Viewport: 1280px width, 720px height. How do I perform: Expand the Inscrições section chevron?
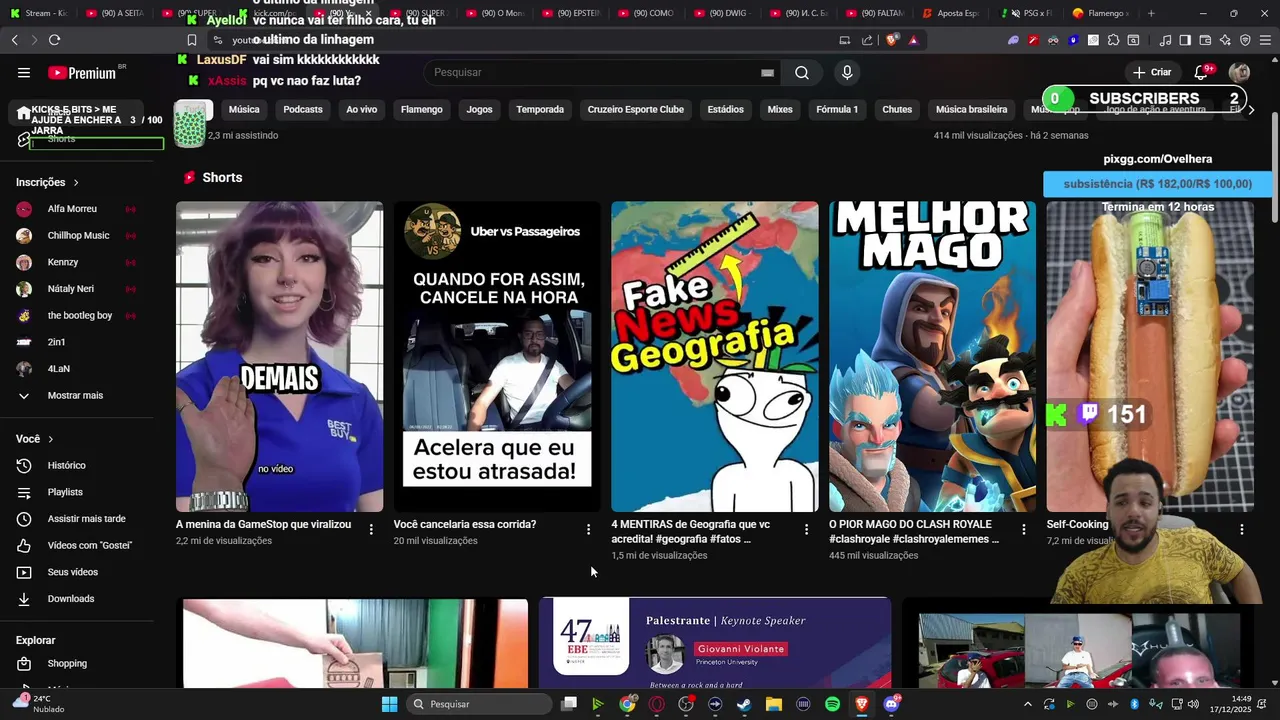(x=76, y=183)
